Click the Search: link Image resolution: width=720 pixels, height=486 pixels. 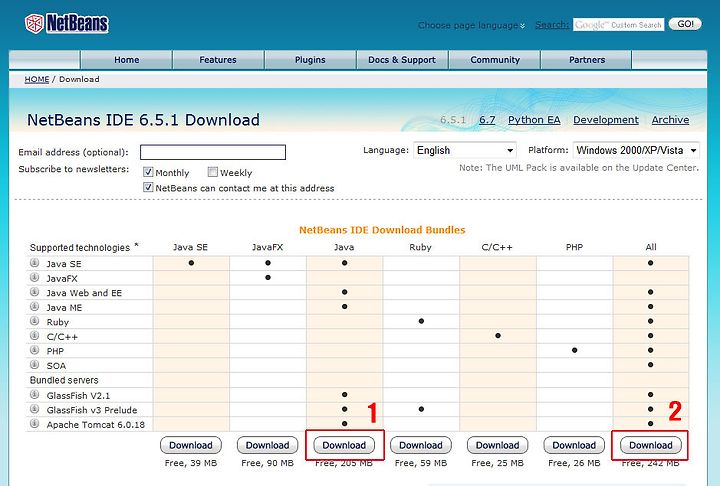(552, 24)
